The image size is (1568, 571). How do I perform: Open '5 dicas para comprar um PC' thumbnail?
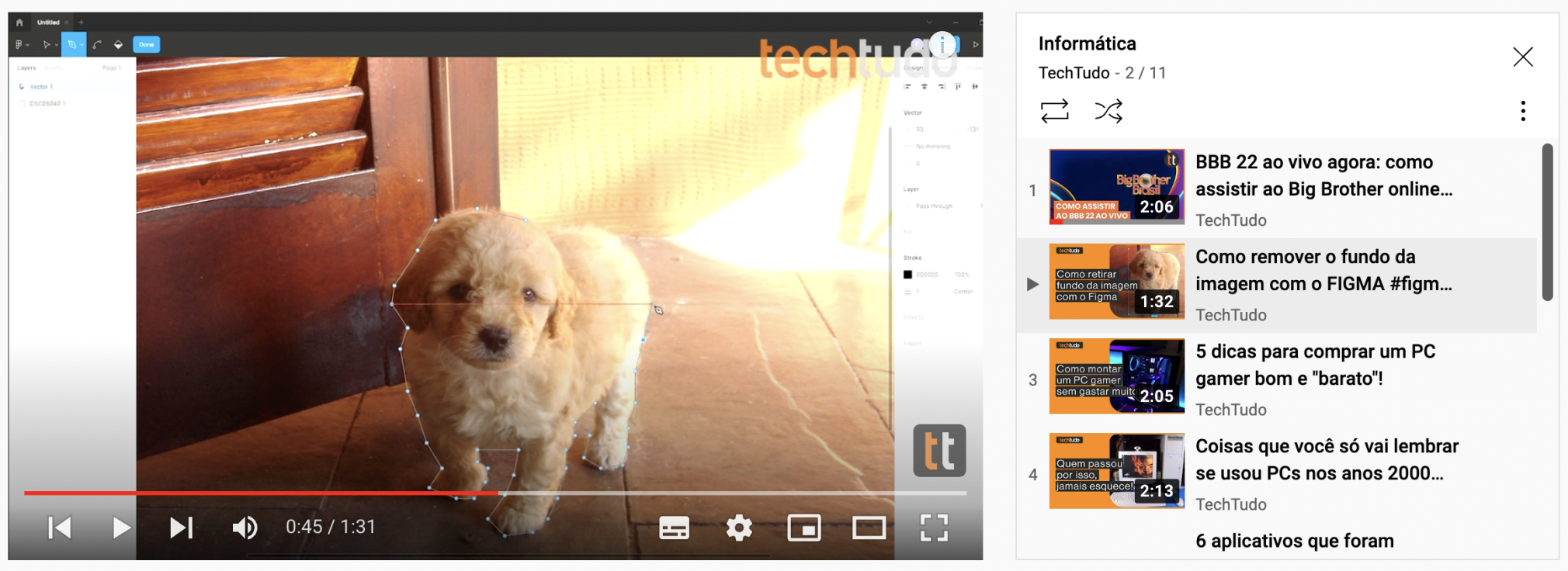pyautogui.click(x=1117, y=376)
